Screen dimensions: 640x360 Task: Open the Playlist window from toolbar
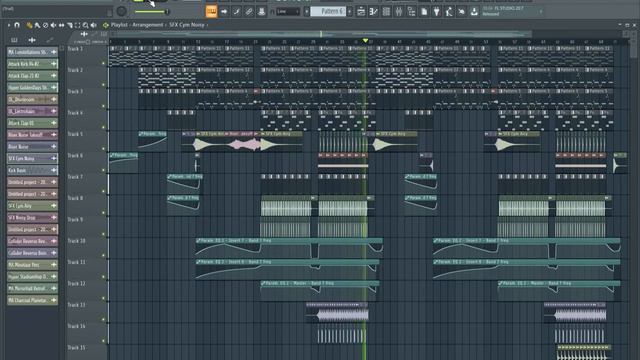point(361,12)
